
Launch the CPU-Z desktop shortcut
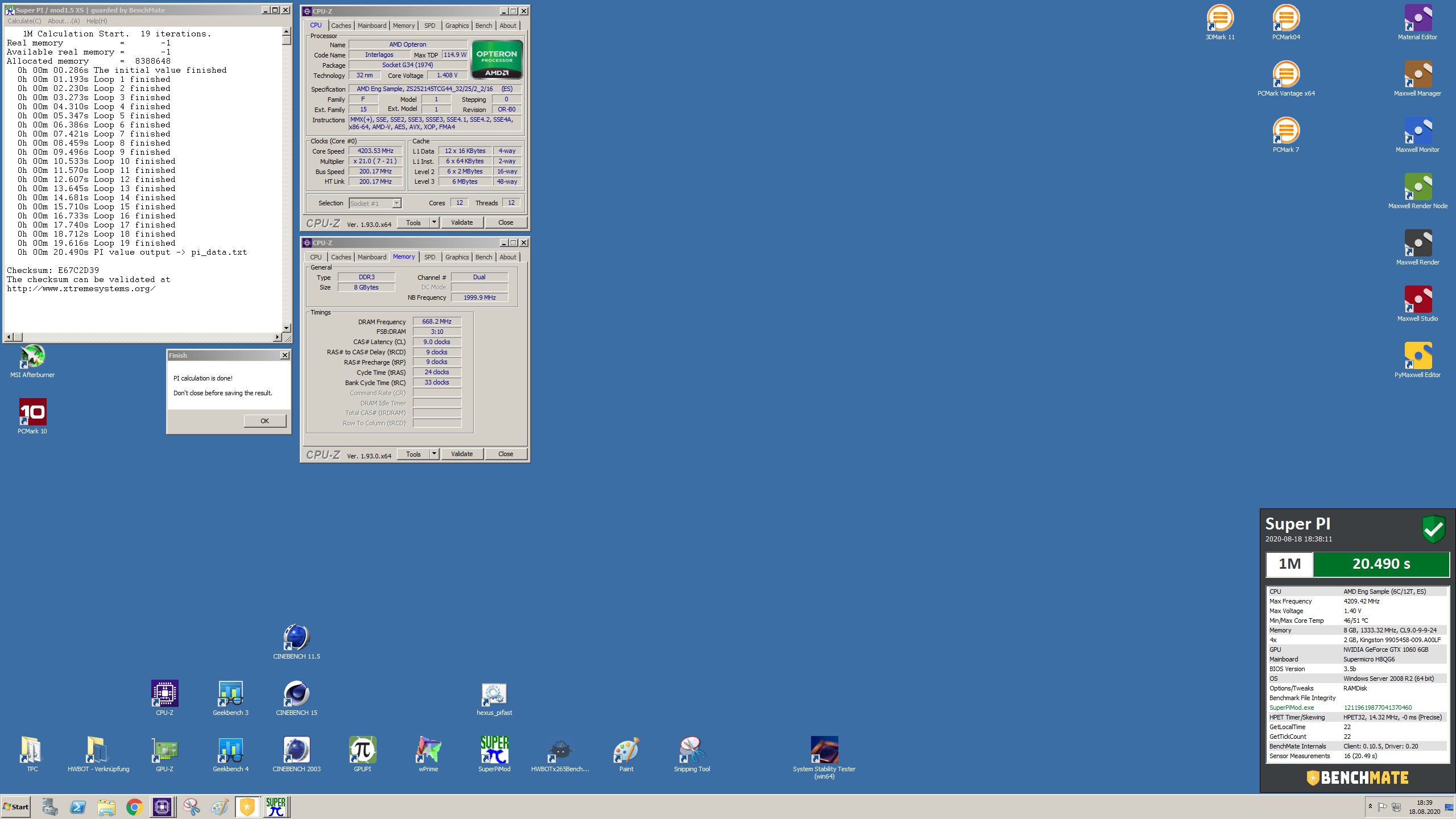[x=164, y=698]
